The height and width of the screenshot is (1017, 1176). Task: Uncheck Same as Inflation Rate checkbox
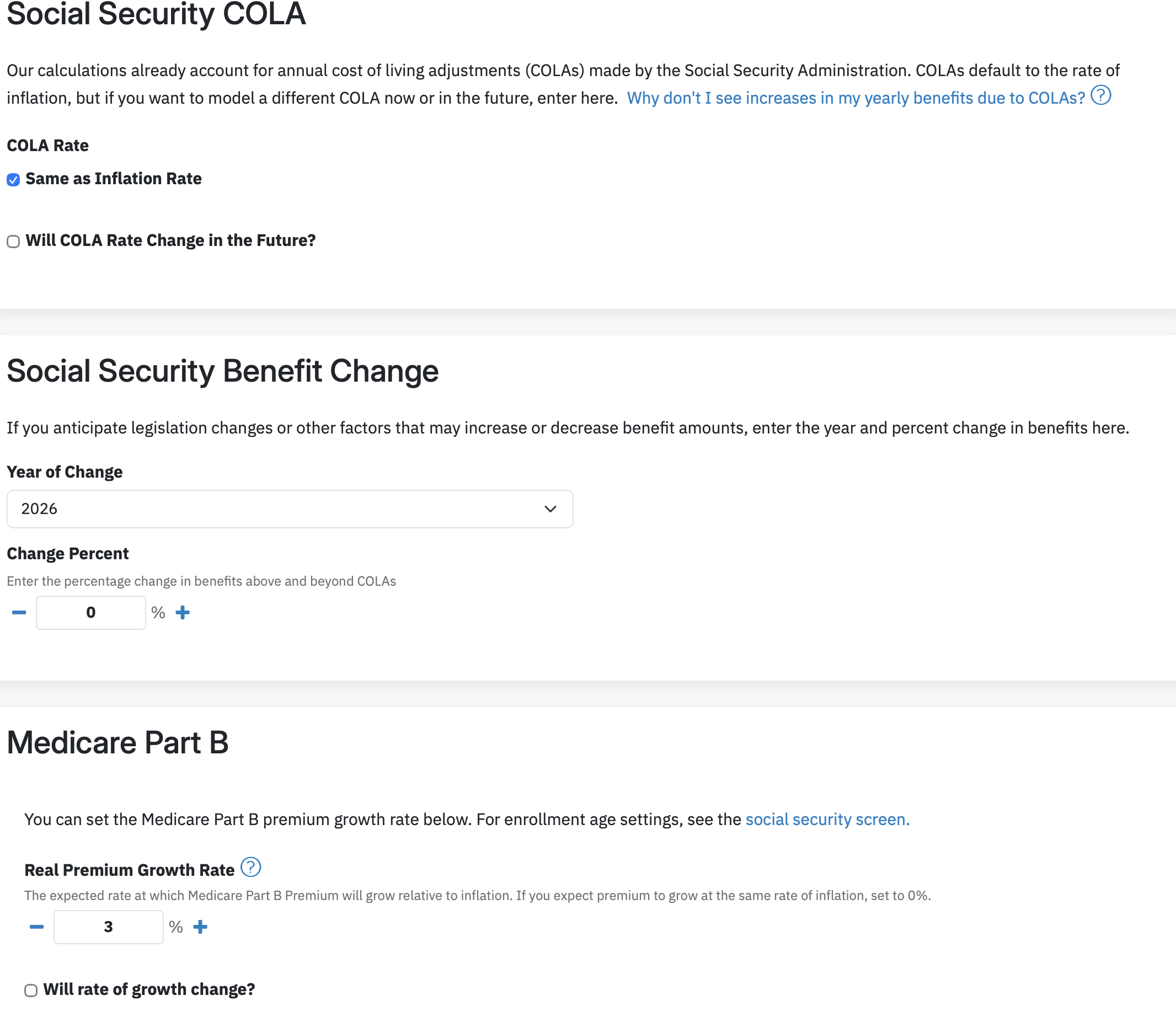coord(13,180)
